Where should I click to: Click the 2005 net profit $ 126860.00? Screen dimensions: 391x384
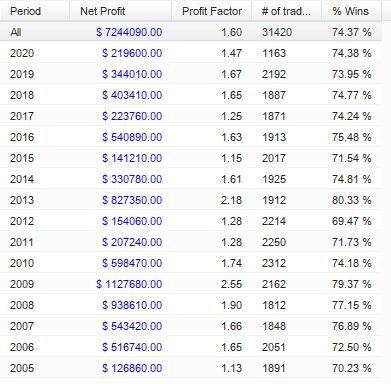132,368
